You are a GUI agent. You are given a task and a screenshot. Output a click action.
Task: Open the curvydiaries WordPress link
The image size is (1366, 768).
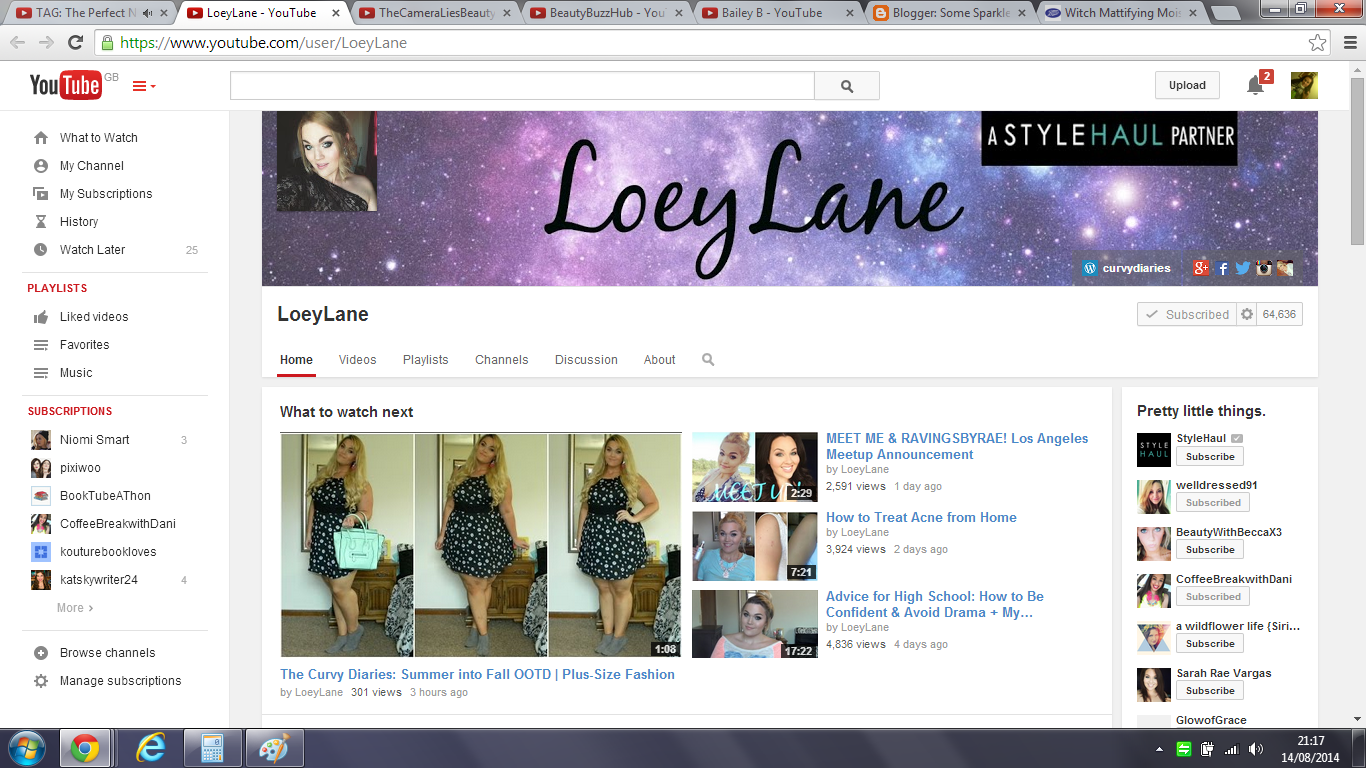[1126, 268]
